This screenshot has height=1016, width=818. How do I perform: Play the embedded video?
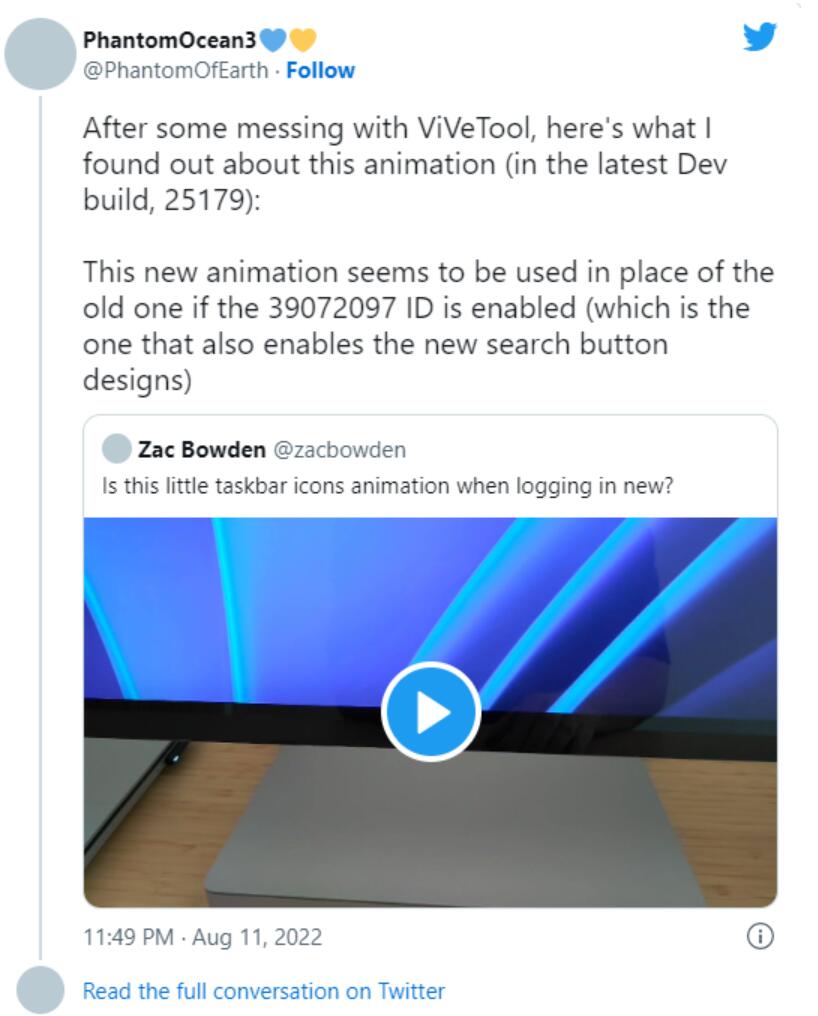pyautogui.click(x=430, y=711)
